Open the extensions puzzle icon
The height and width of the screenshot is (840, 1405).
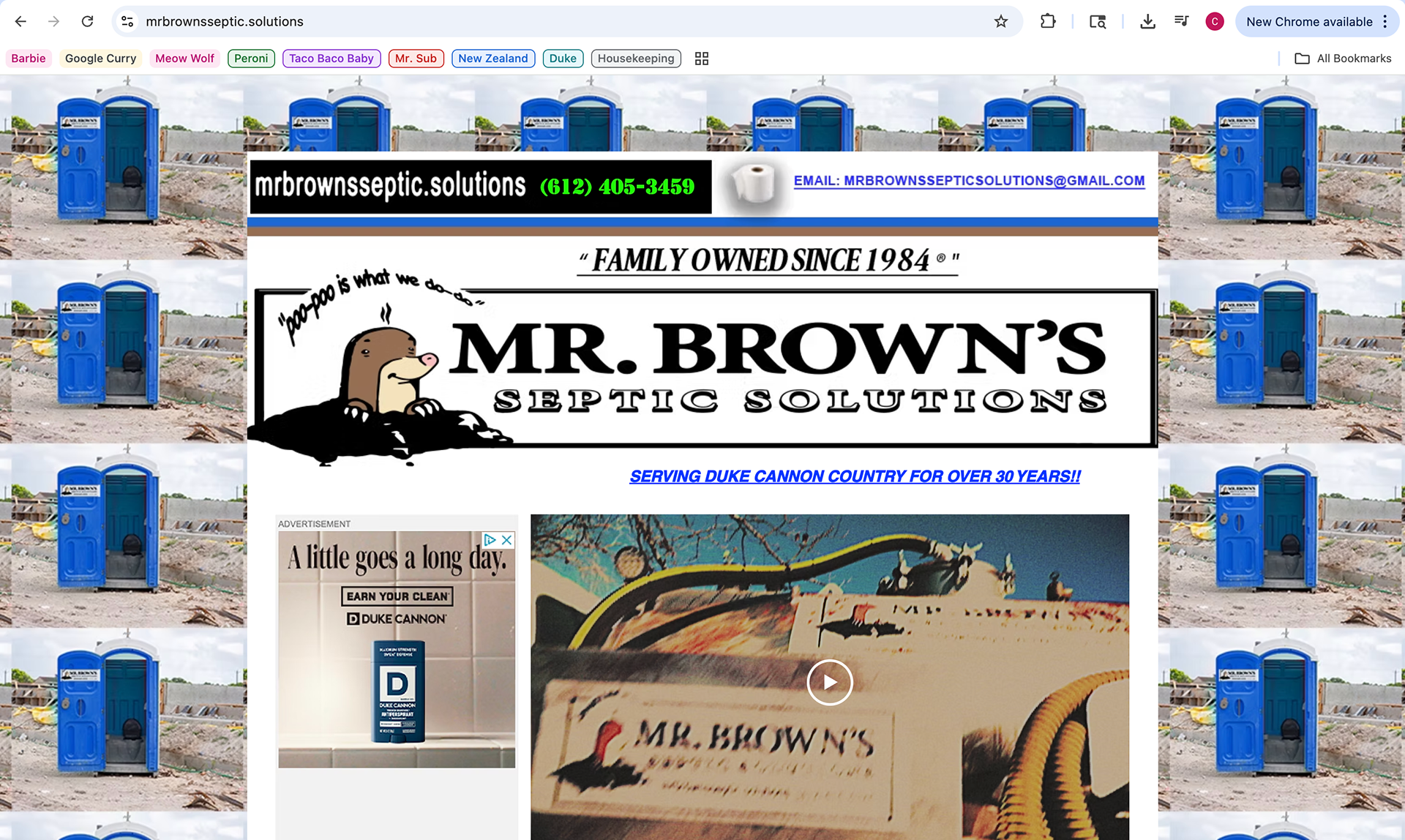(x=1048, y=22)
